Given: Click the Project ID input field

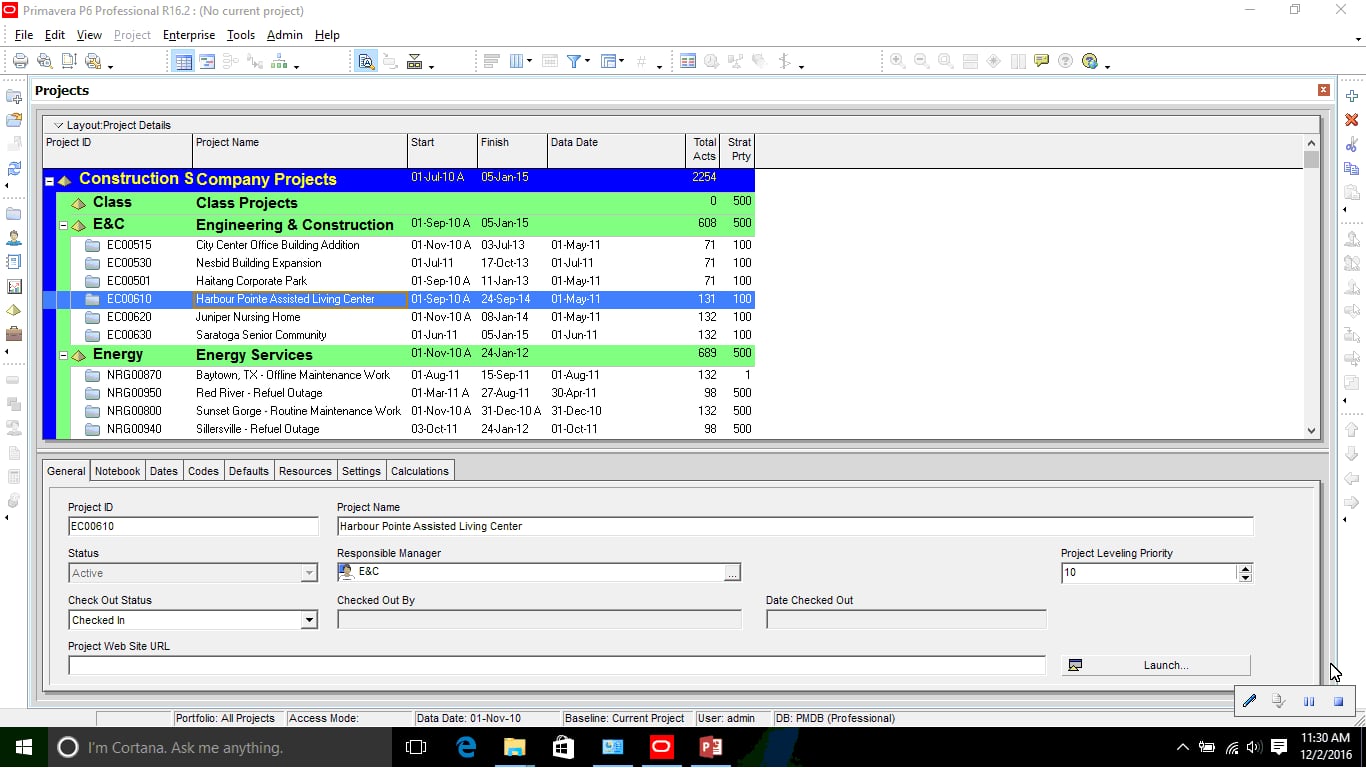Looking at the screenshot, I should (x=193, y=526).
